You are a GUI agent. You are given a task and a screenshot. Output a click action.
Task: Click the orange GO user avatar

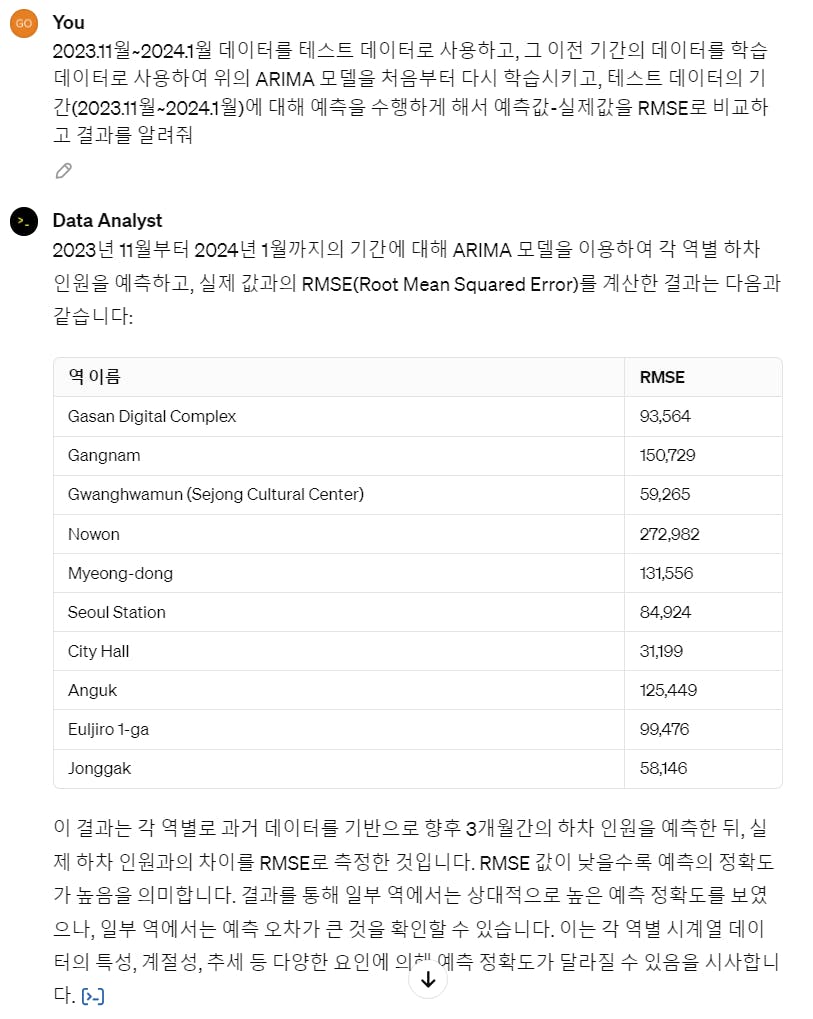24,23
